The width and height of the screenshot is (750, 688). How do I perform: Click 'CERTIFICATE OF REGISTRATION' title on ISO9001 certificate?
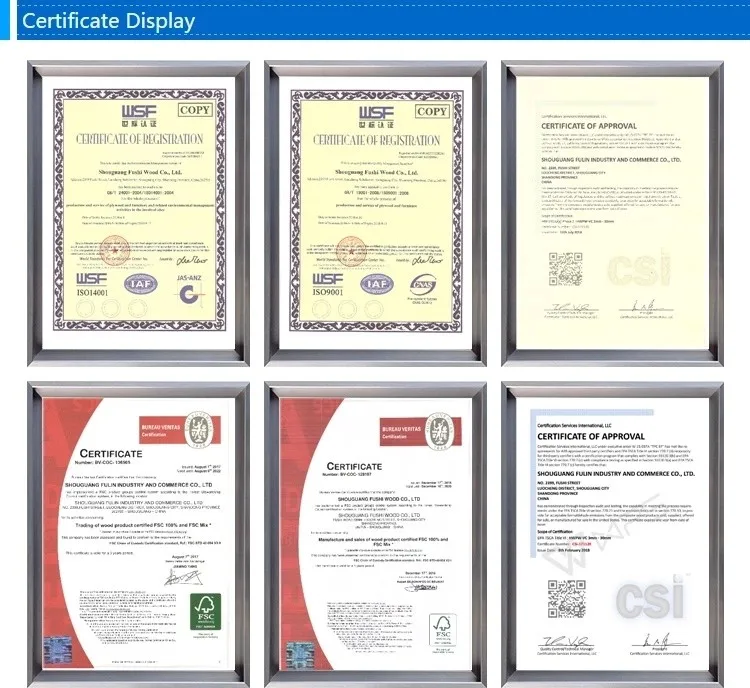(x=376, y=140)
